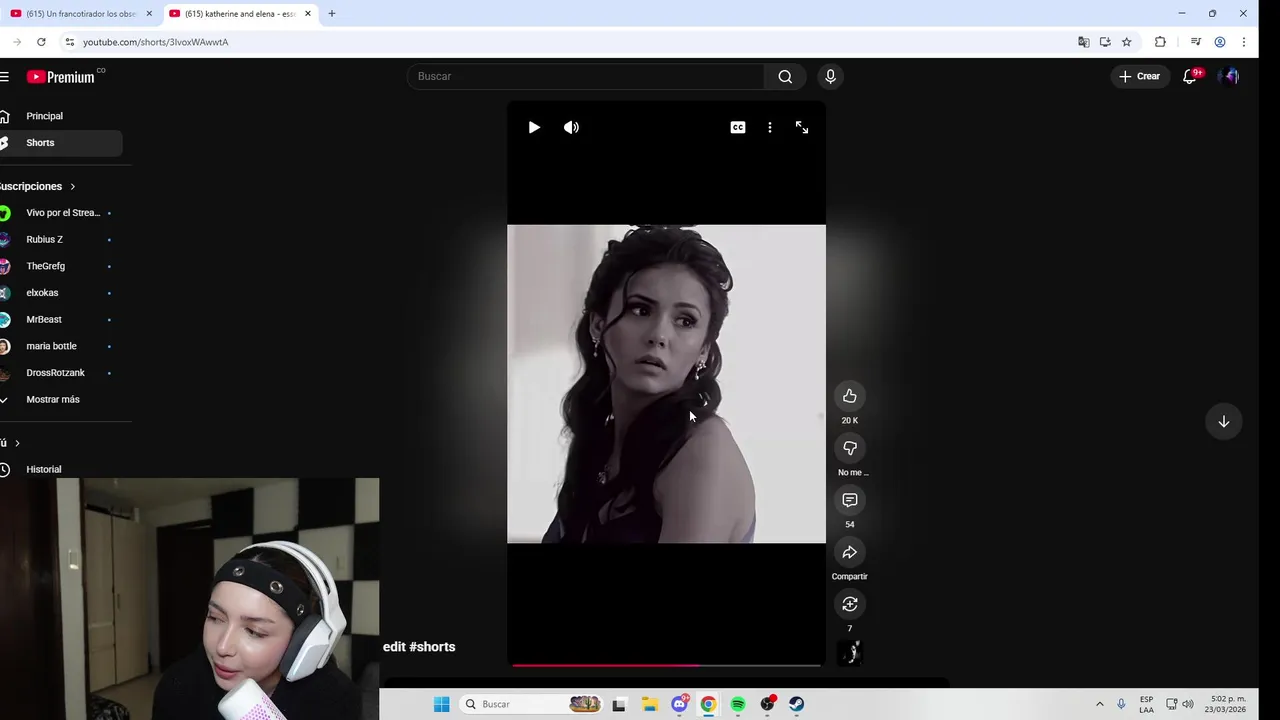Open Windows Start menu
The width and height of the screenshot is (1280, 720).
pyautogui.click(x=441, y=704)
